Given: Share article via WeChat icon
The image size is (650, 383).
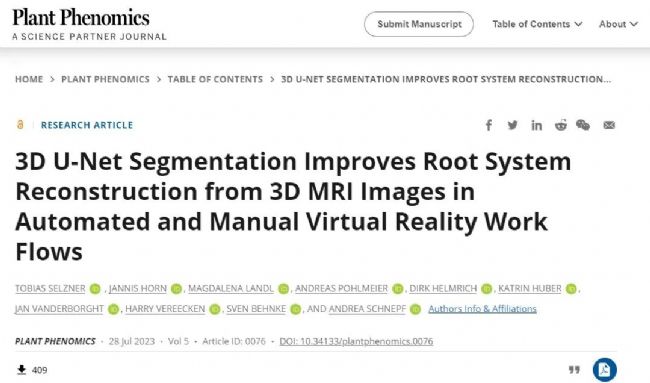Looking at the screenshot, I should pos(583,125).
